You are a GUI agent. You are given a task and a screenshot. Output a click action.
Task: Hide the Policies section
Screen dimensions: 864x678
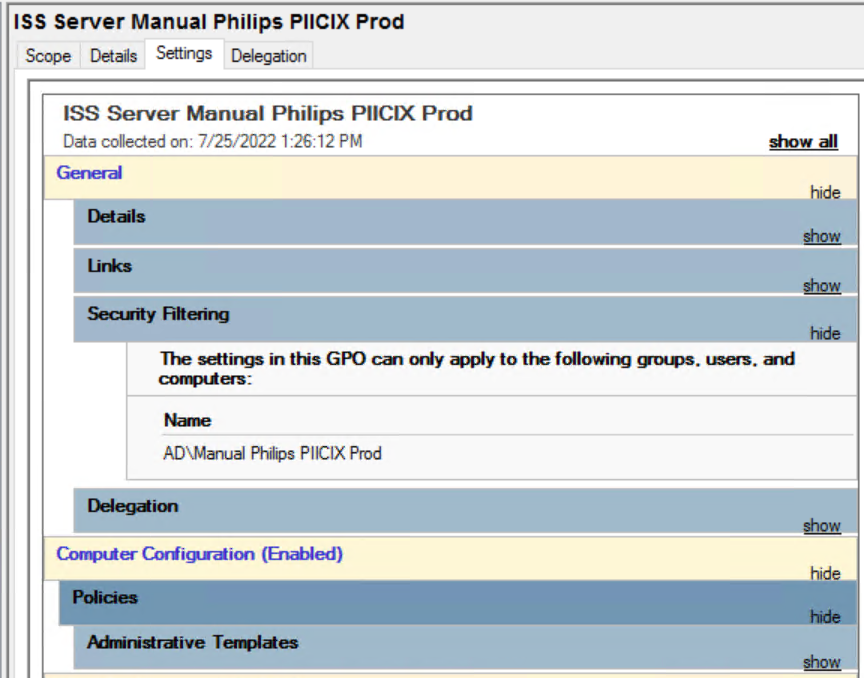click(x=825, y=617)
